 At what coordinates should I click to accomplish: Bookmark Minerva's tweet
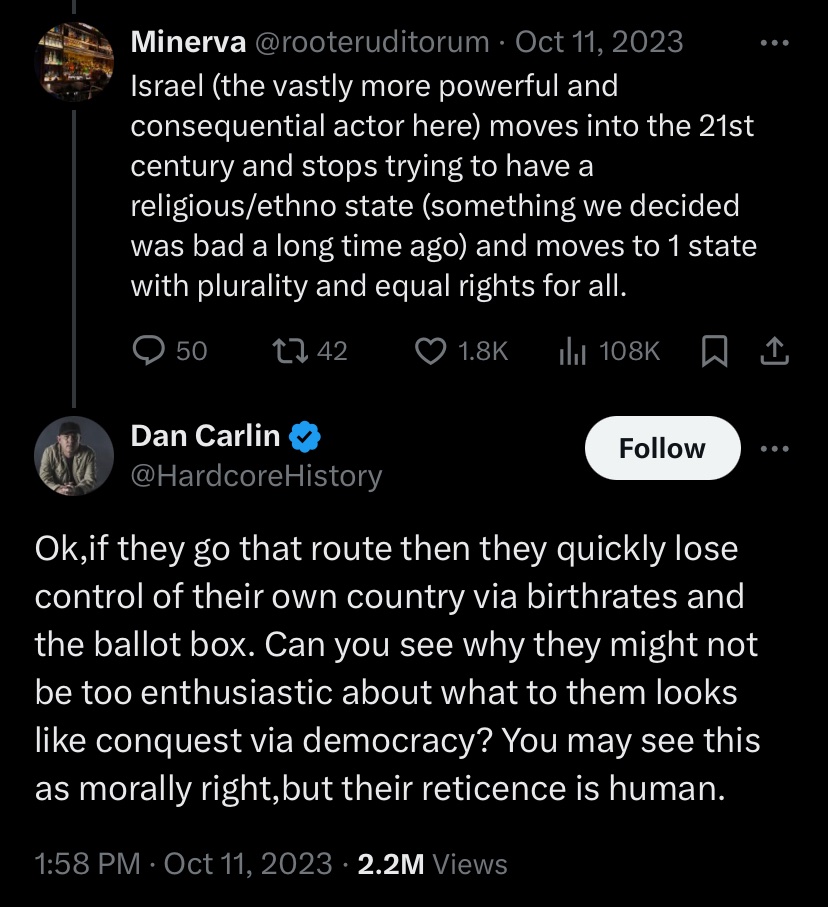[714, 350]
